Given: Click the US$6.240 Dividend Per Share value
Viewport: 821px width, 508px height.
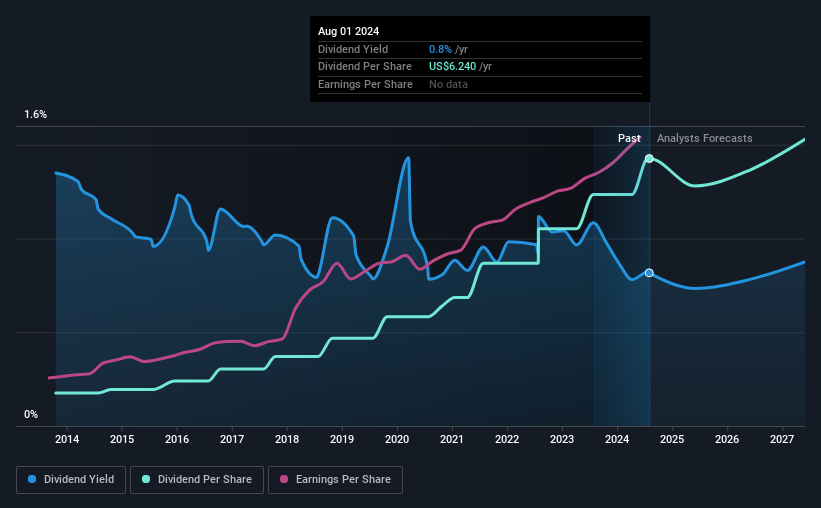Looking at the screenshot, I should point(452,67).
